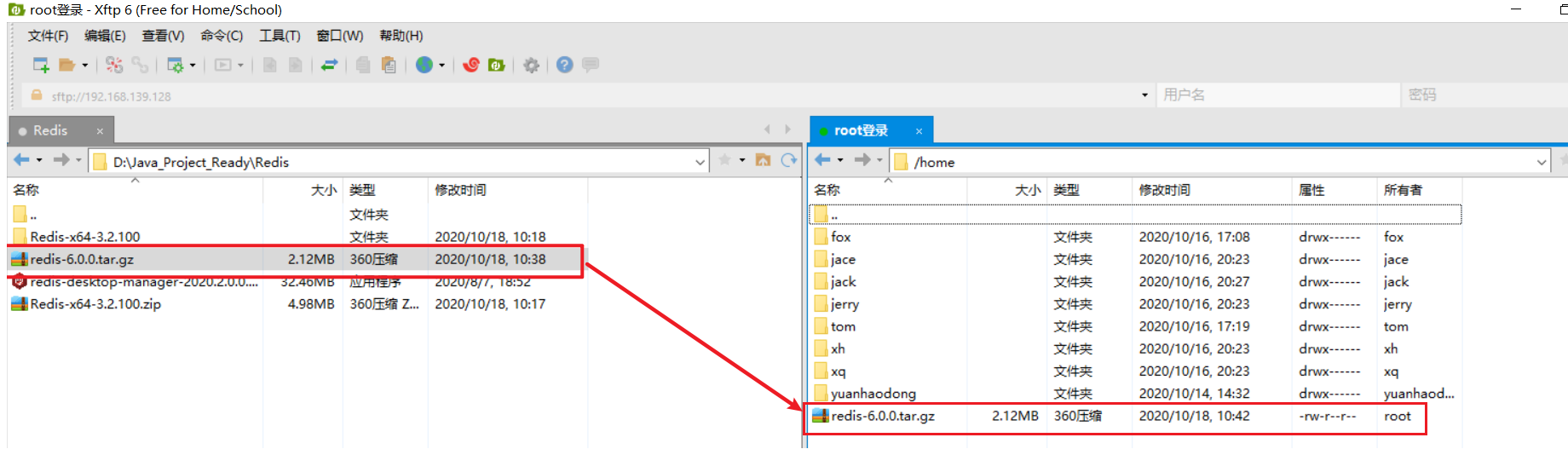Select the local Redis-x64-3.2.100.zip file
The height and width of the screenshot is (449, 1568).
[296, 304]
